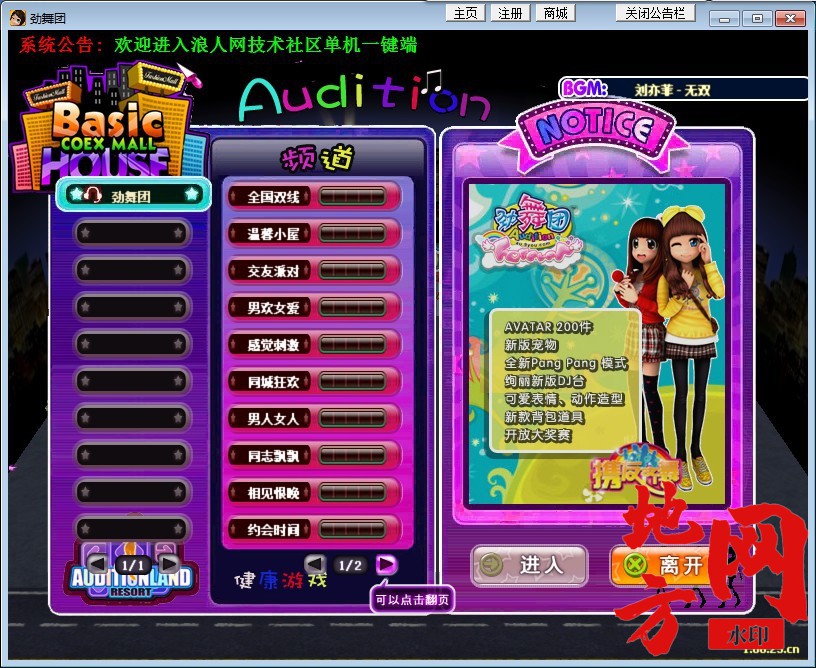Select the 劲舞团 server entry
Viewport: 816px width, 668px height.
click(133, 195)
